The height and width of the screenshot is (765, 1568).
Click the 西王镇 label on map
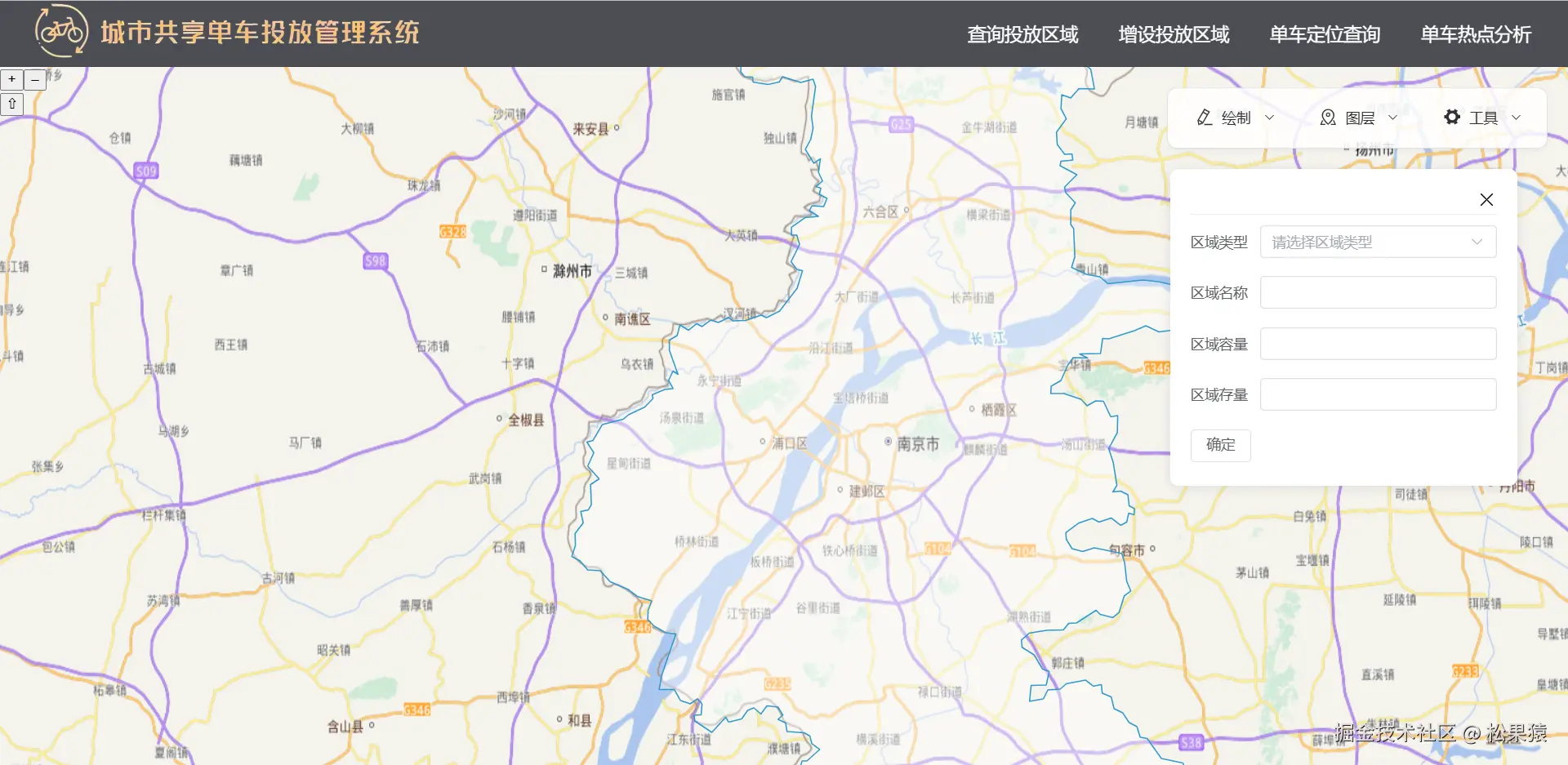(x=230, y=345)
